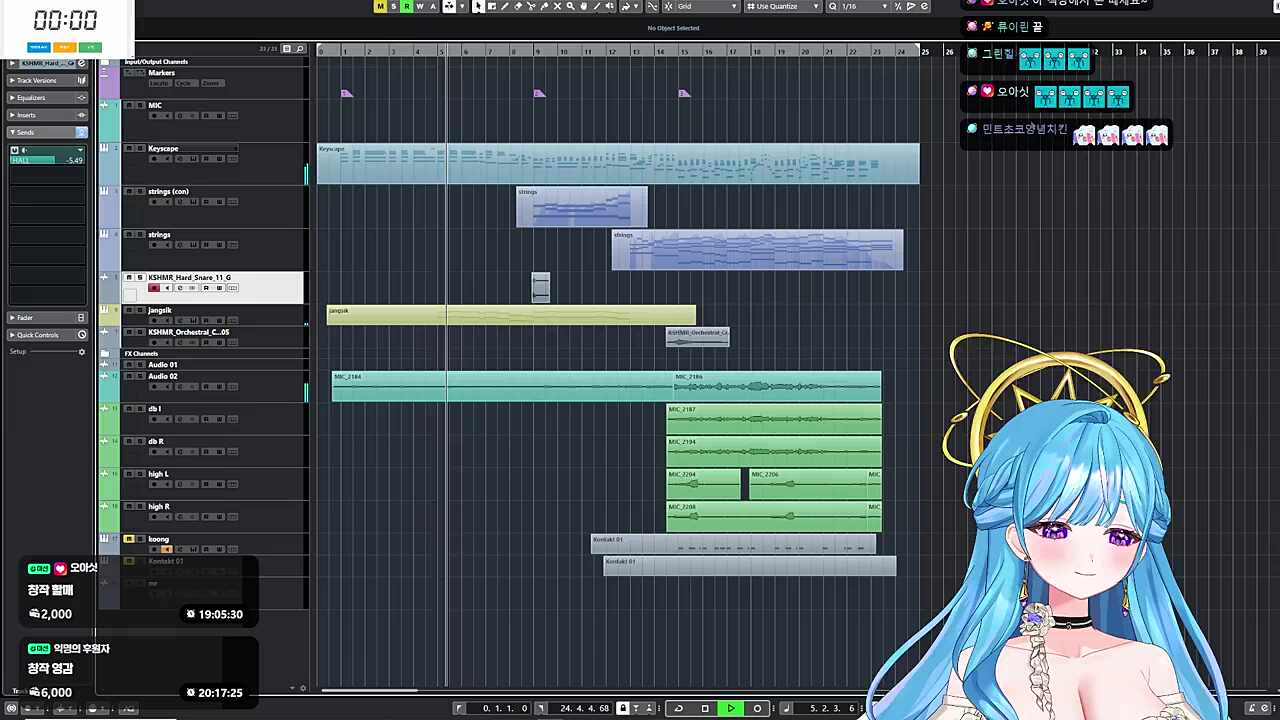Viewport: 1280px width, 720px height.
Task: Click the HALL send level slider
Action: (47, 160)
